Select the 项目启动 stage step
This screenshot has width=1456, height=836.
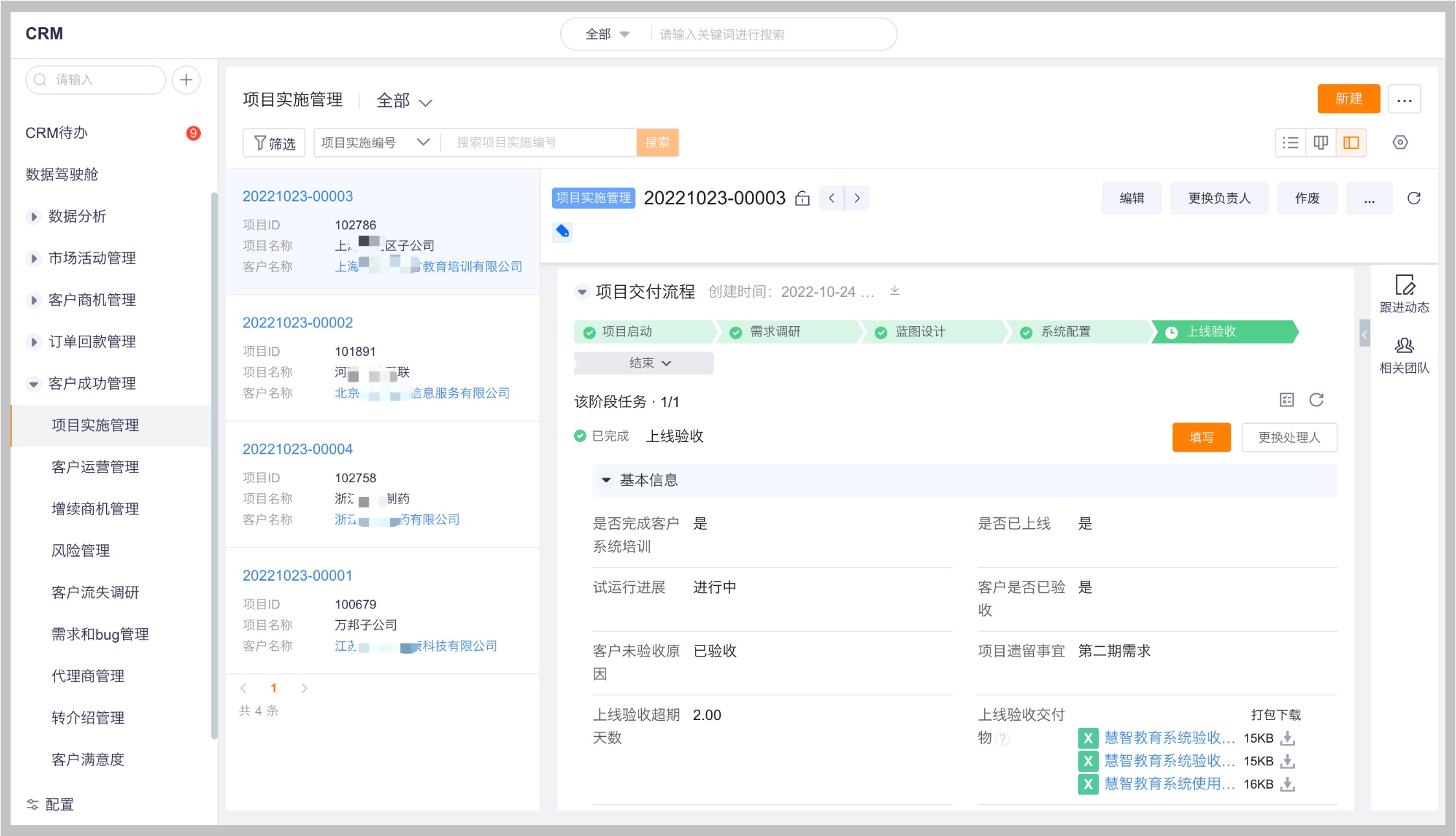(644, 332)
